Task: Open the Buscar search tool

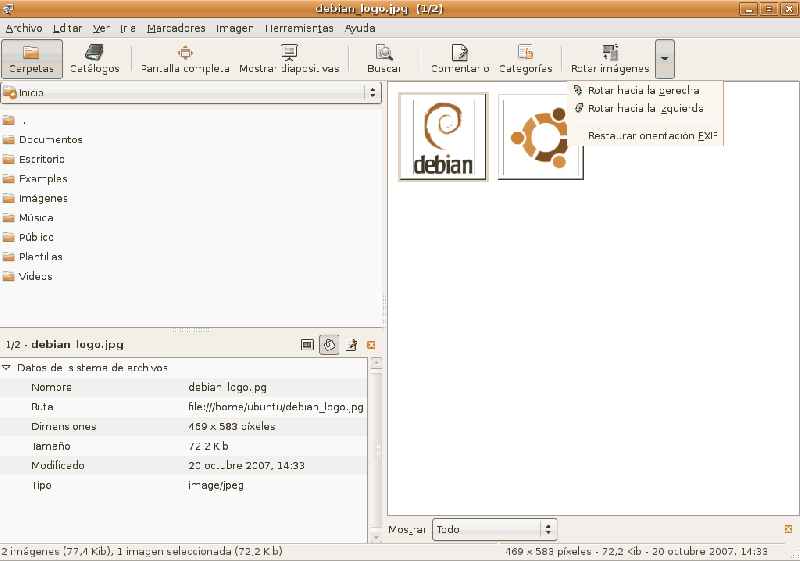Action: (384, 59)
